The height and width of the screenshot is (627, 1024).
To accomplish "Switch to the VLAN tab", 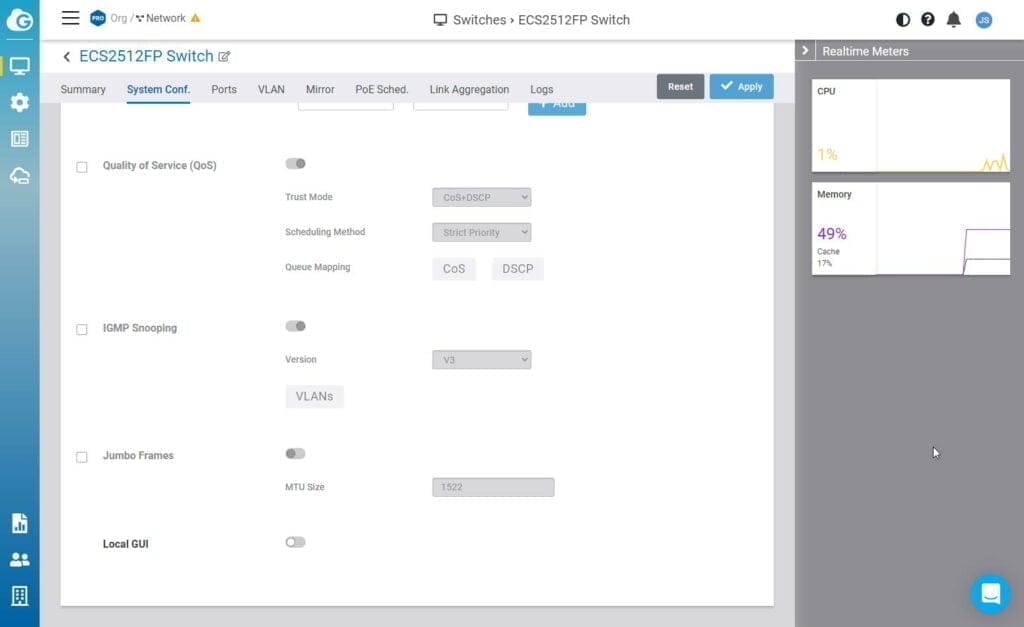I will (x=271, y=89).
